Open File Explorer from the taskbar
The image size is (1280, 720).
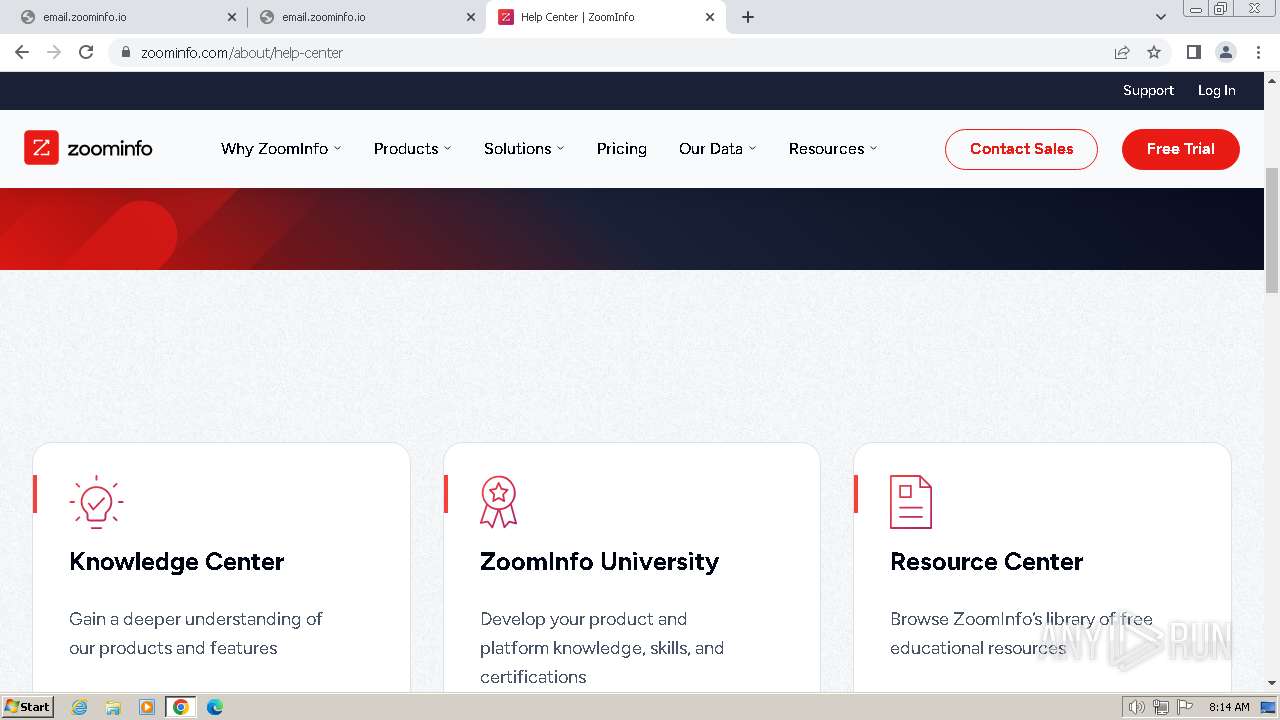(x=113, y=707)
